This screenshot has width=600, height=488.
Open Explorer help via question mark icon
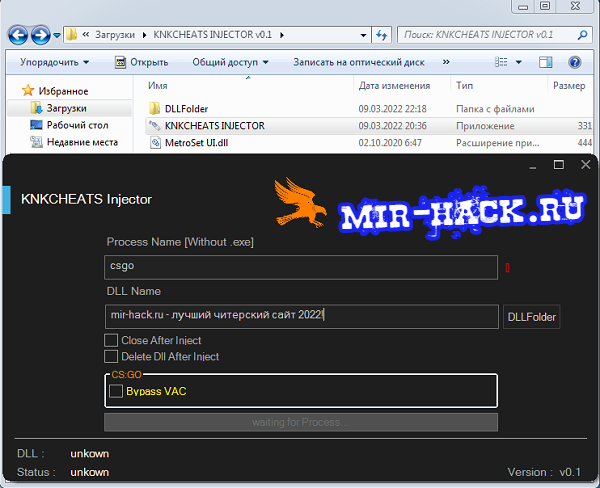point(575,62)
